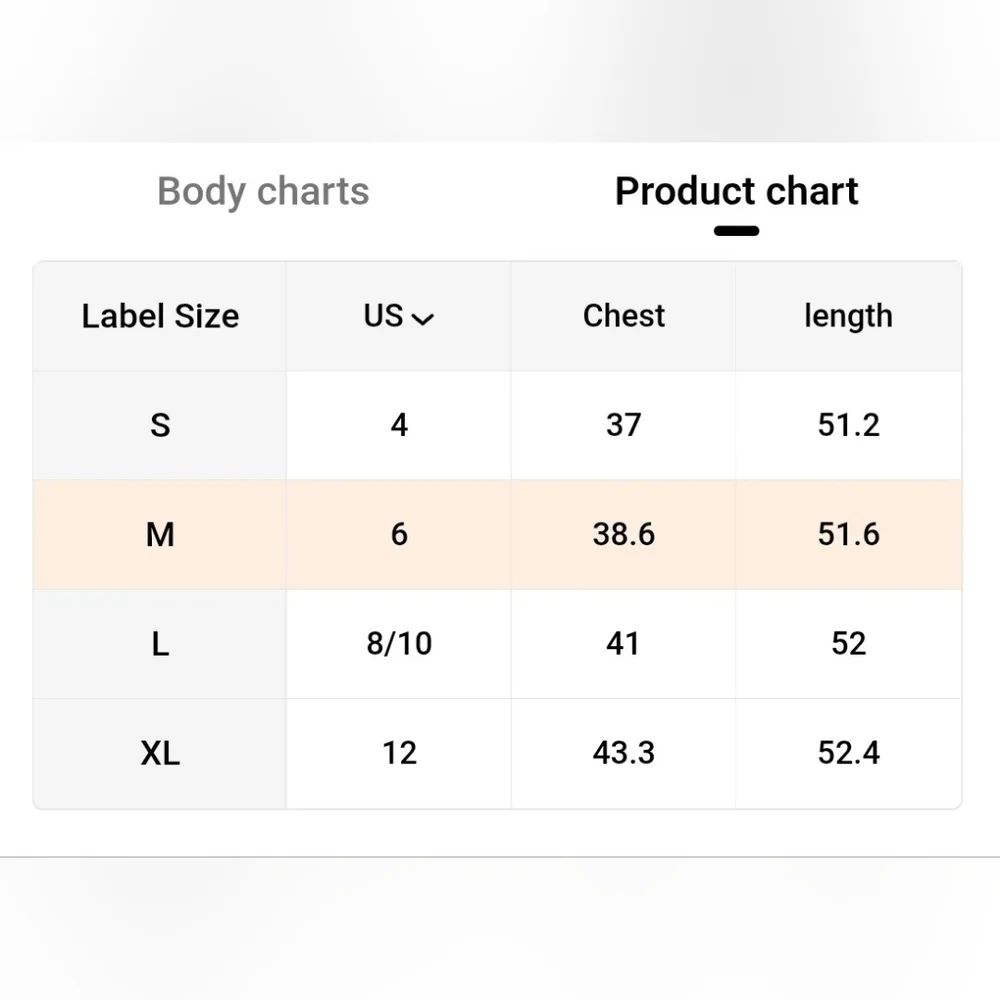
Task: Select the L size row label
Action: (160, 643)
